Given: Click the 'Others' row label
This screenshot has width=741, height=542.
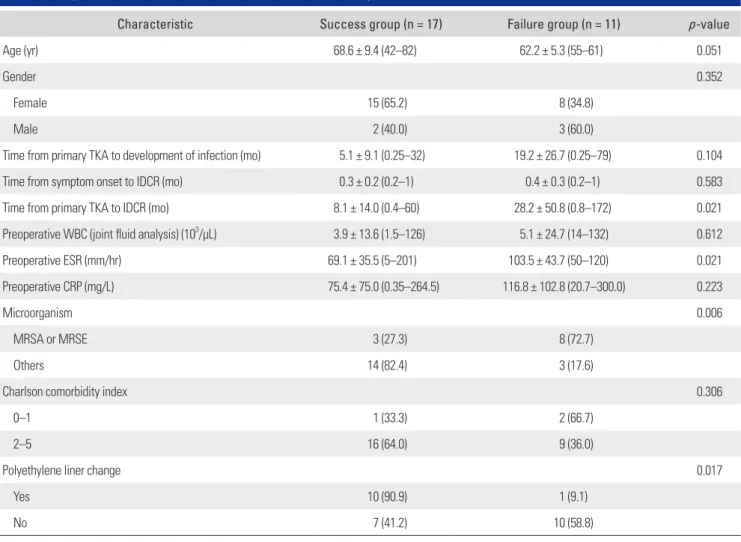Looking at the screenshot, I should [28, 365].
